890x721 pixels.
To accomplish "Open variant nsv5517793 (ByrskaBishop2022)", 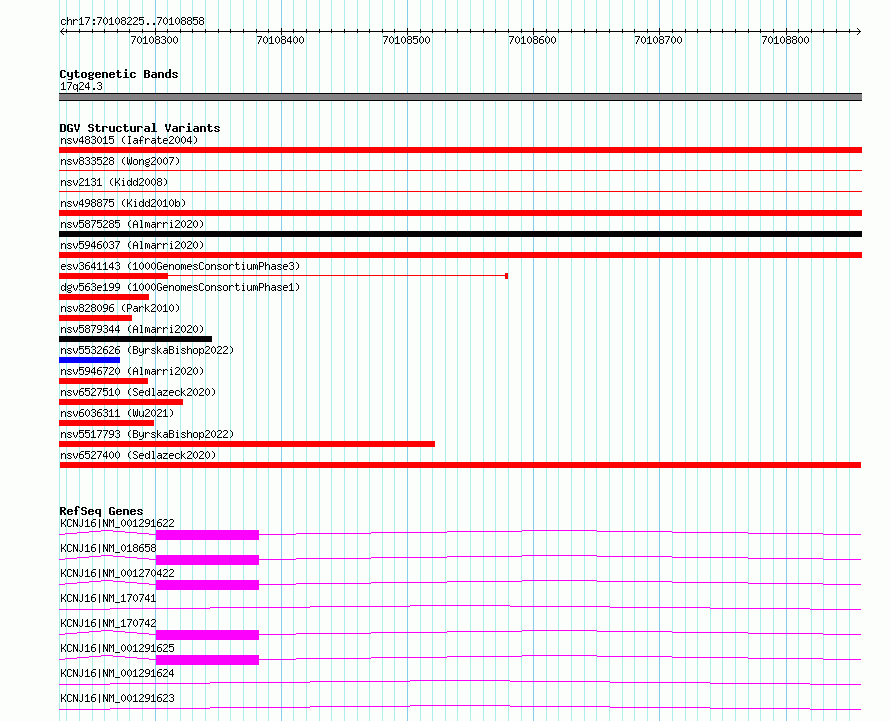I will pos(147,434).
